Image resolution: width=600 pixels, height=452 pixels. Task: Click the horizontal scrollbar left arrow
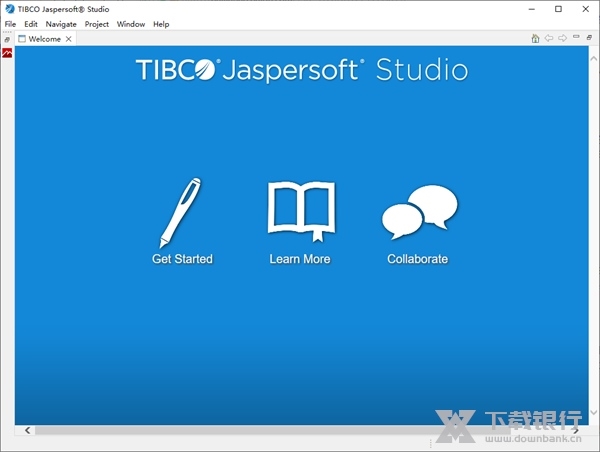pos(27,430)
